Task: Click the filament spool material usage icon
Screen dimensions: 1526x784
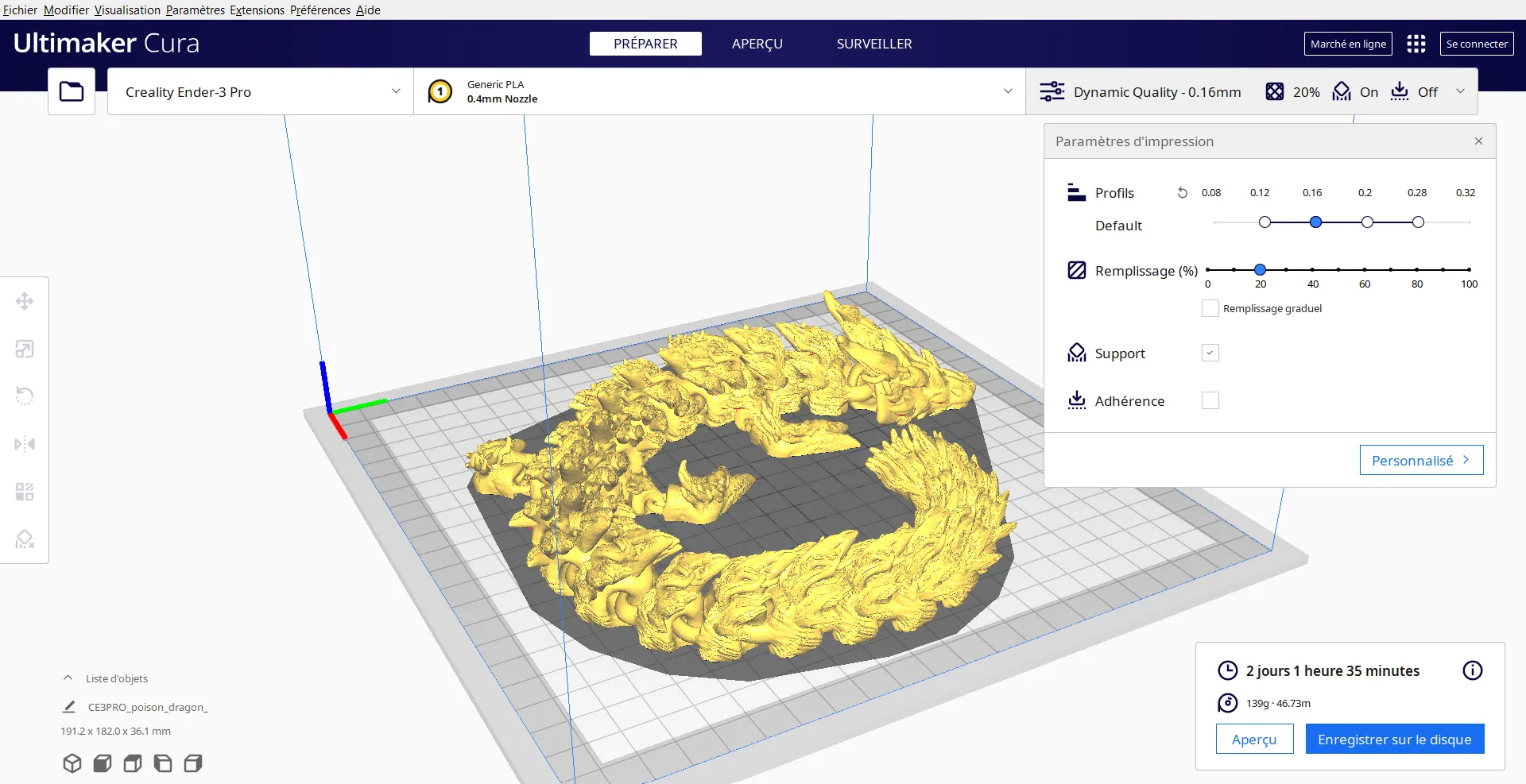Action: (1228, 703)
